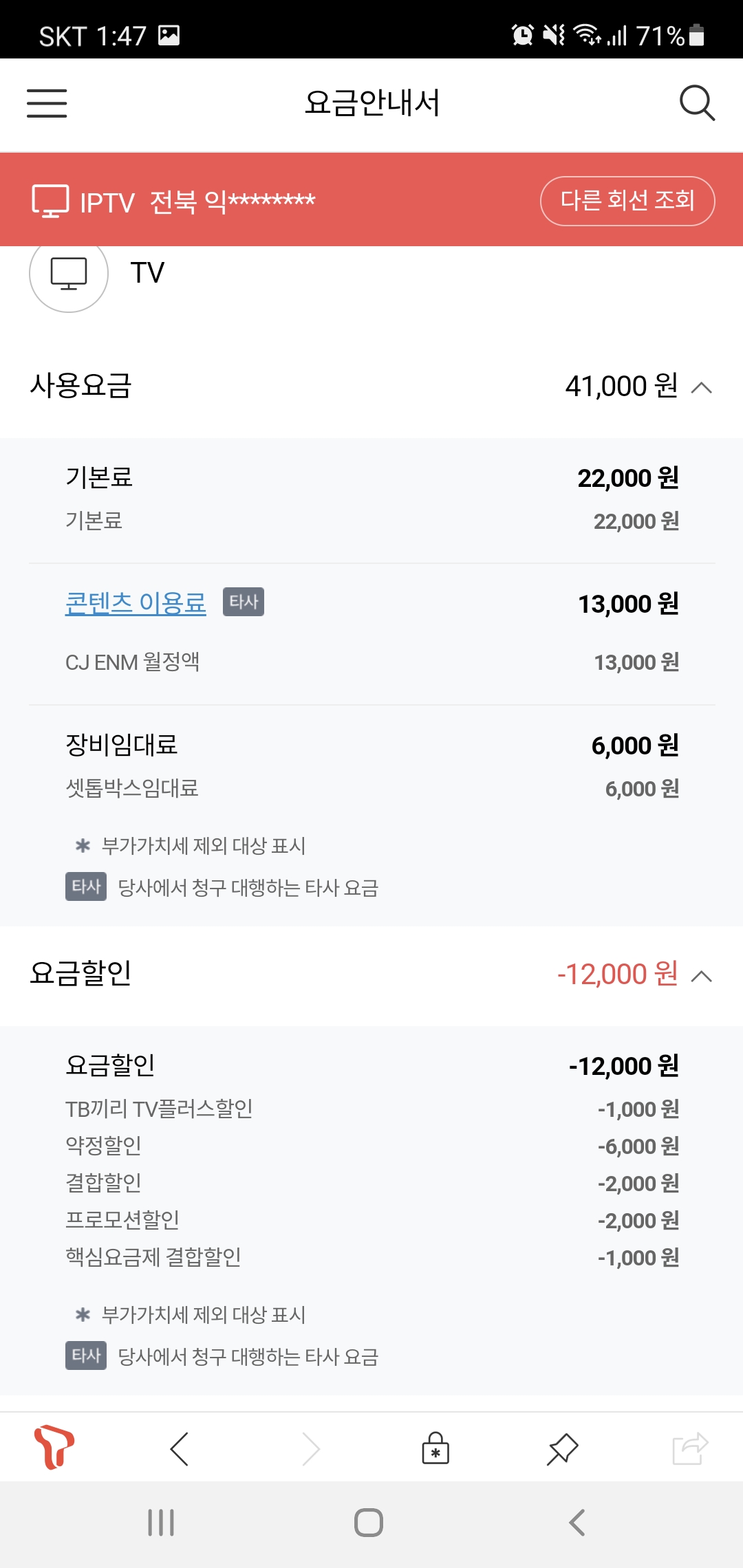Tap the IPTV line name in banner
This screenshot has width=743, height=1568.
(198, 202)
